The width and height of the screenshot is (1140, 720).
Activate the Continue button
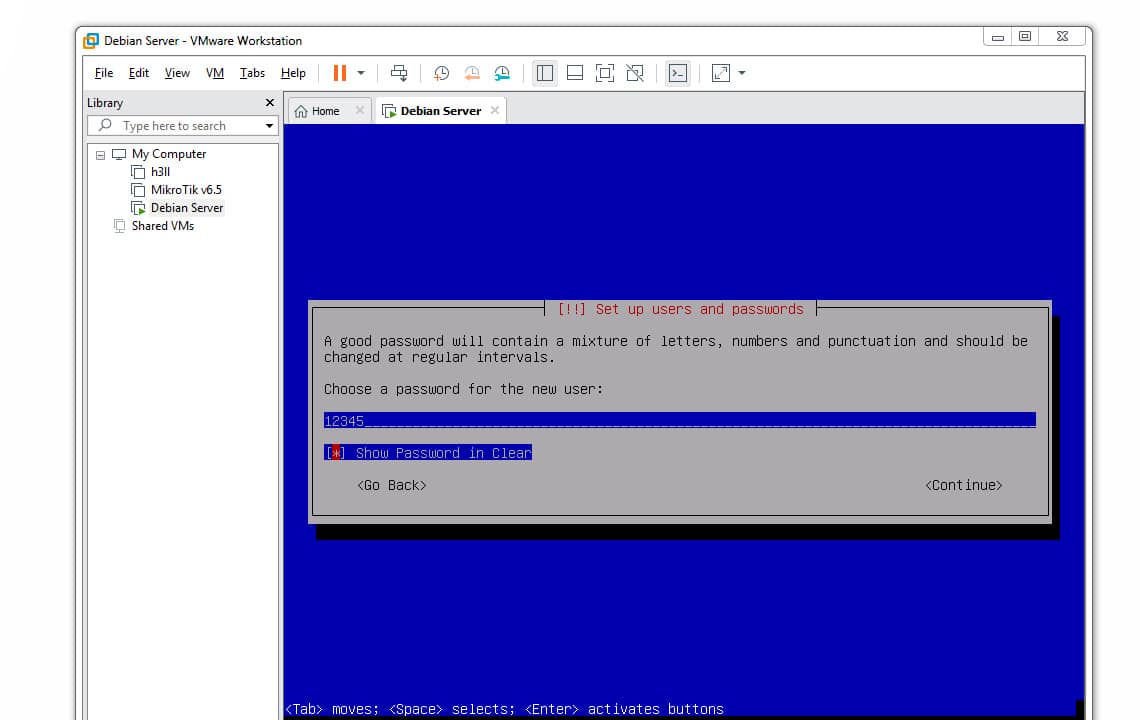(x=963, y=485)
